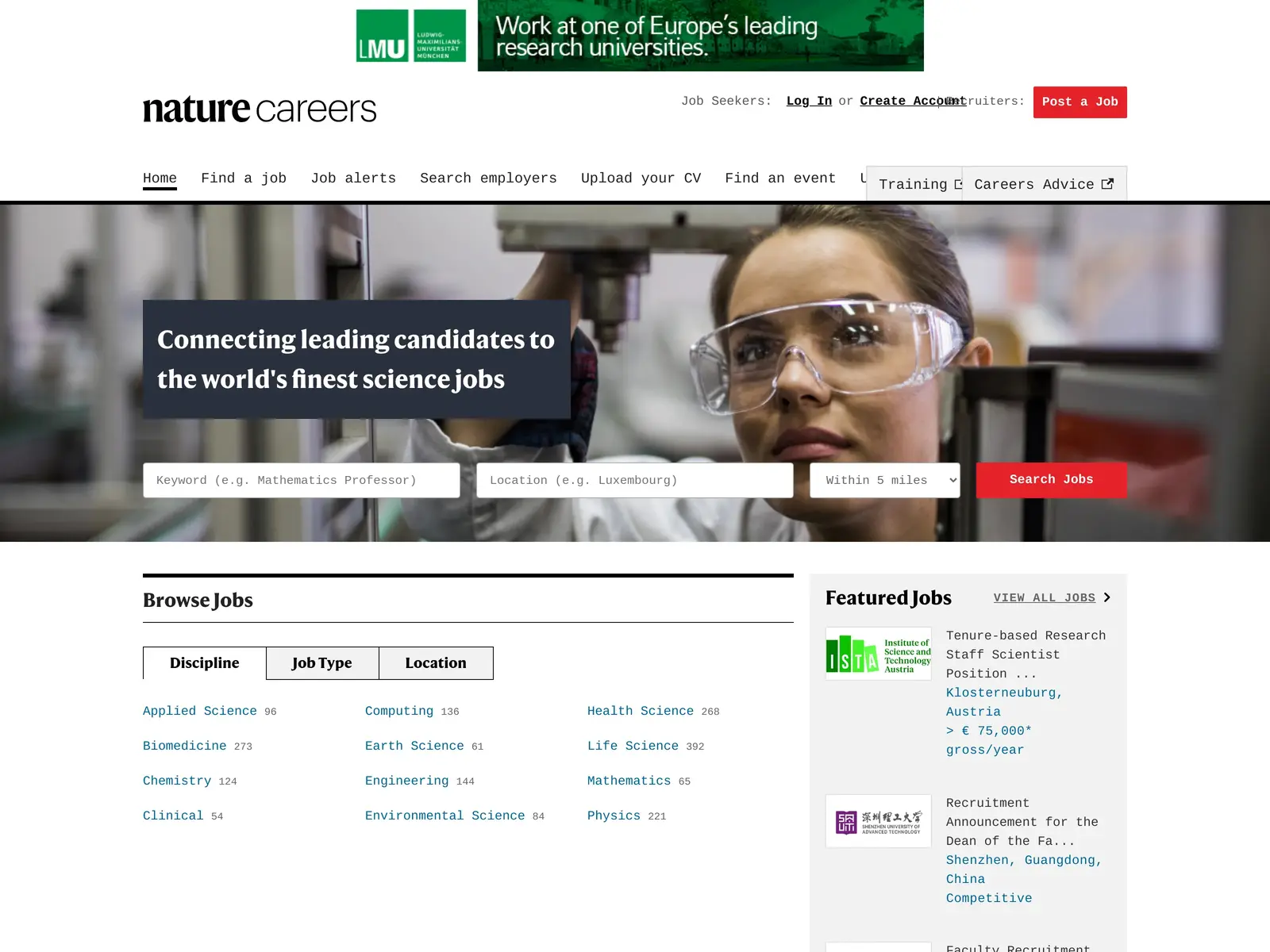
Task: Focus the Location search input field
Action: [635, 481]
